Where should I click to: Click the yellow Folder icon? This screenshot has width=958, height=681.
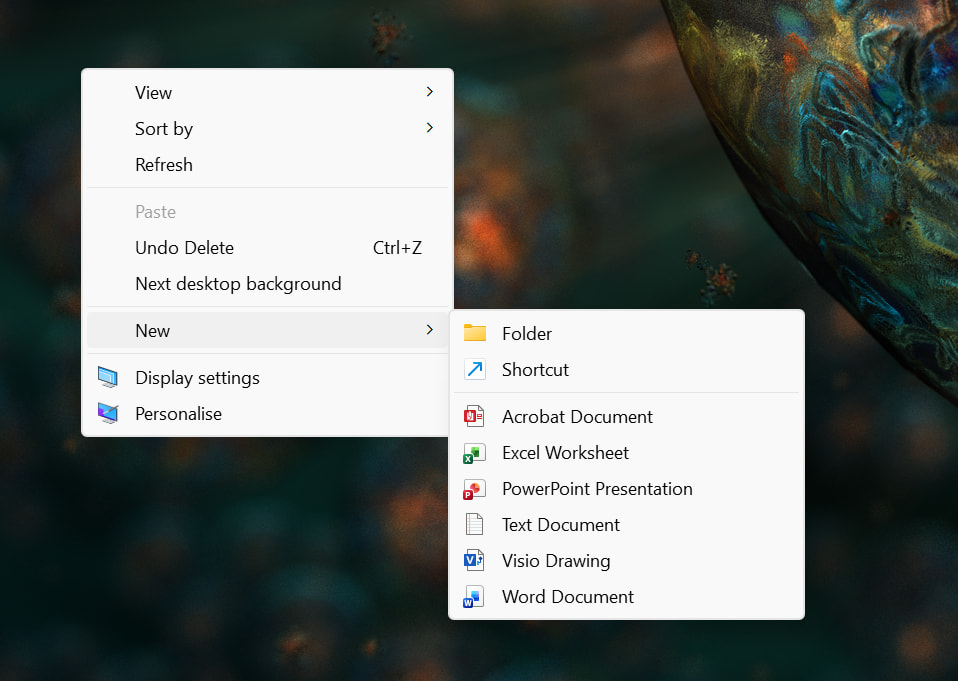tap(474, 334)
